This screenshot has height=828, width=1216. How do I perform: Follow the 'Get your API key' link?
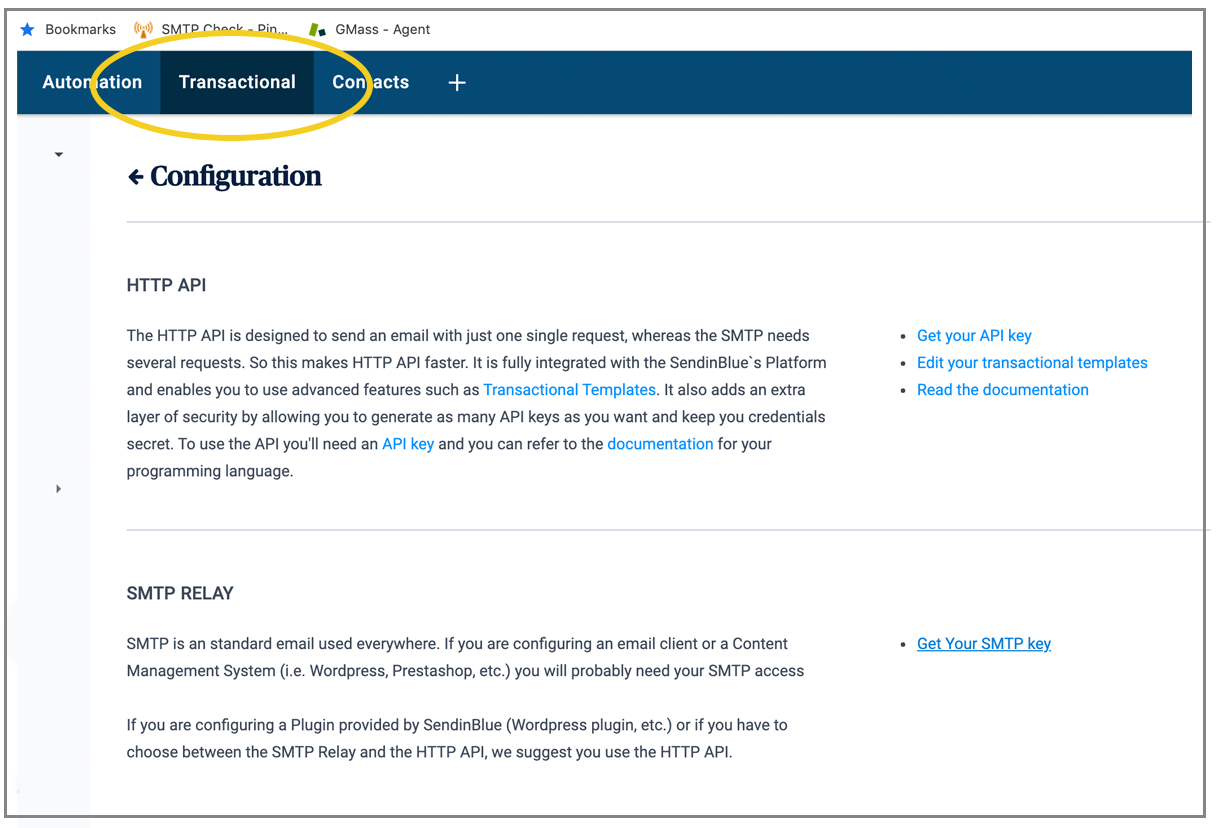[974, 336]
